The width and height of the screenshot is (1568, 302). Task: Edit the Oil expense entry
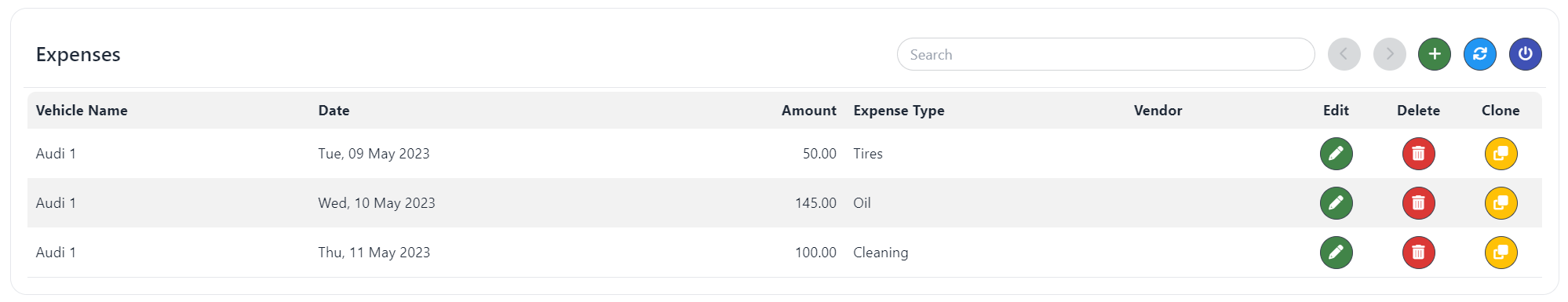pyautogui.click(x=1336, y=203)
